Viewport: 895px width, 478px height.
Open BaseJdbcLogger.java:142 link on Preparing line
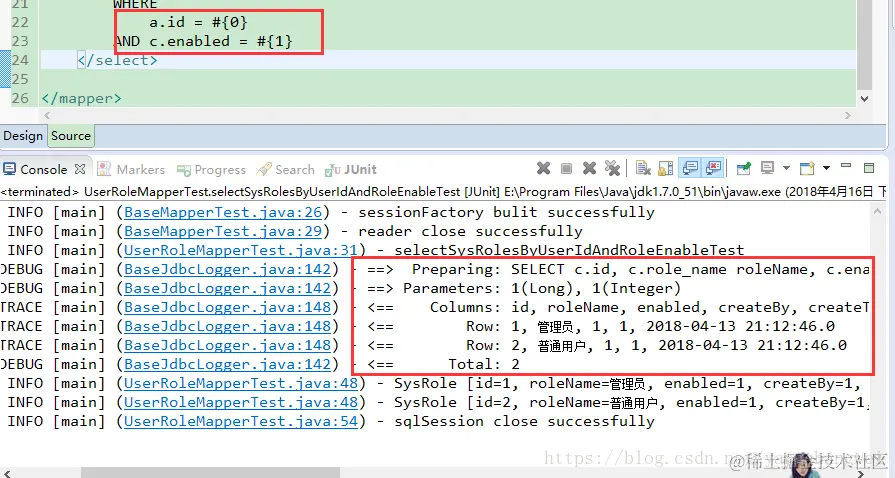[x=228, y=269]
